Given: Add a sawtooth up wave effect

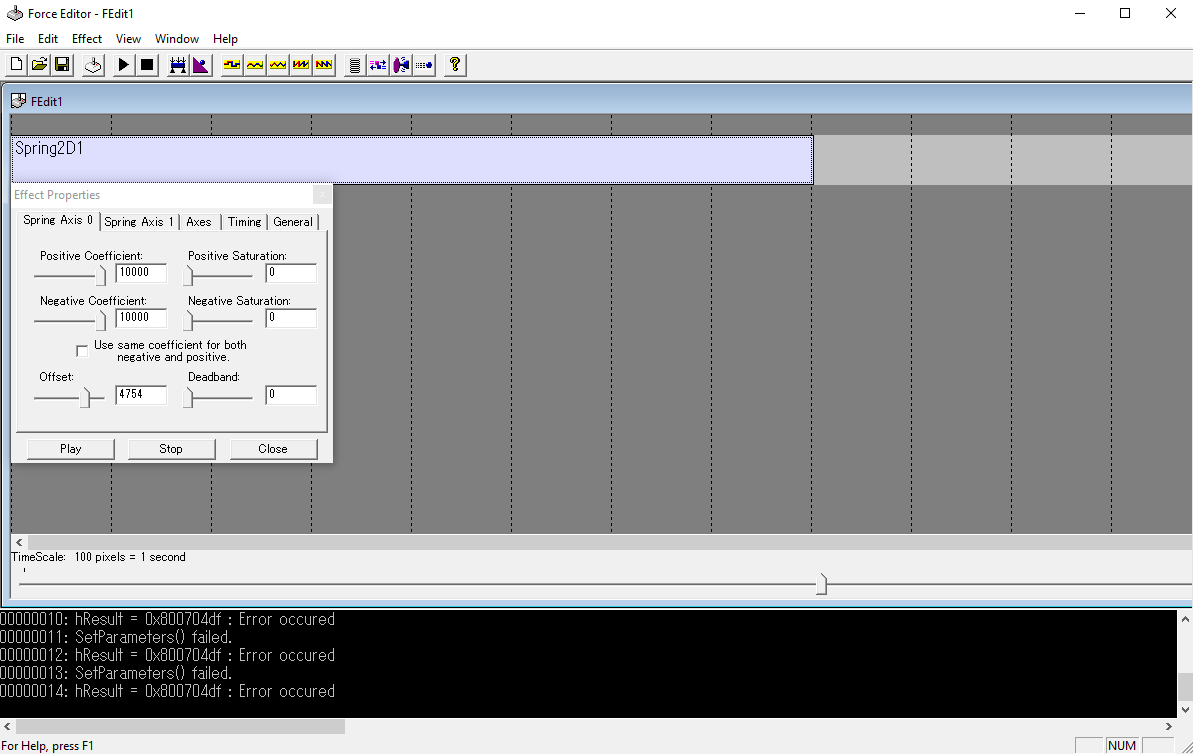Looking at the screenshot, I should point(301,65).
